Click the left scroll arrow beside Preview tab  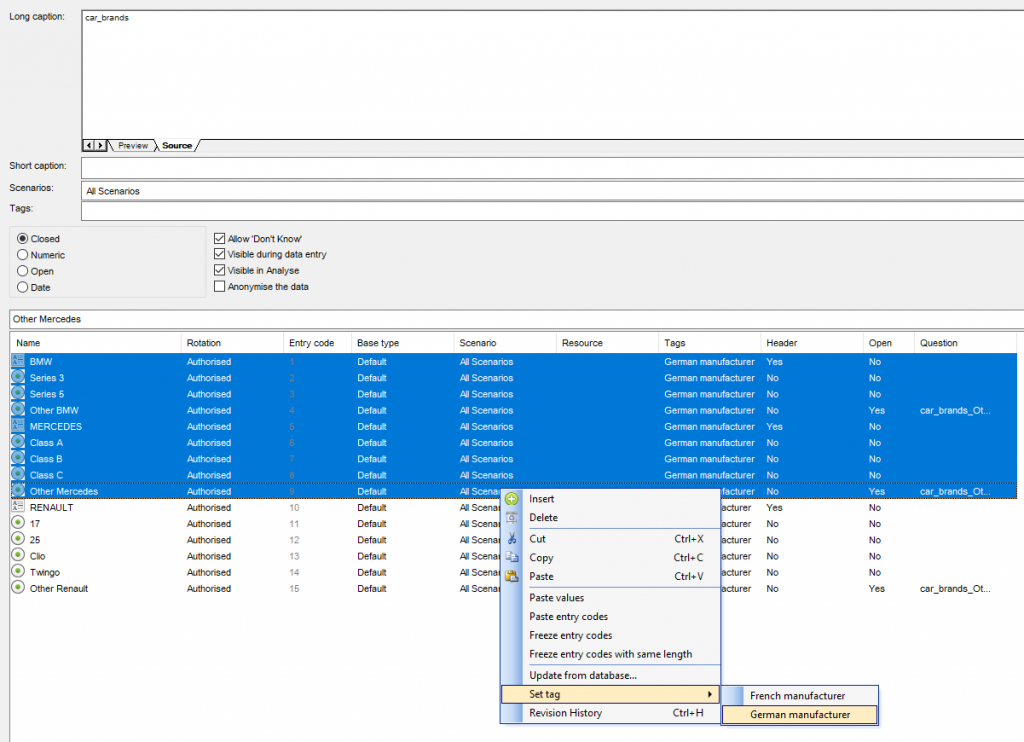point(89,145)
